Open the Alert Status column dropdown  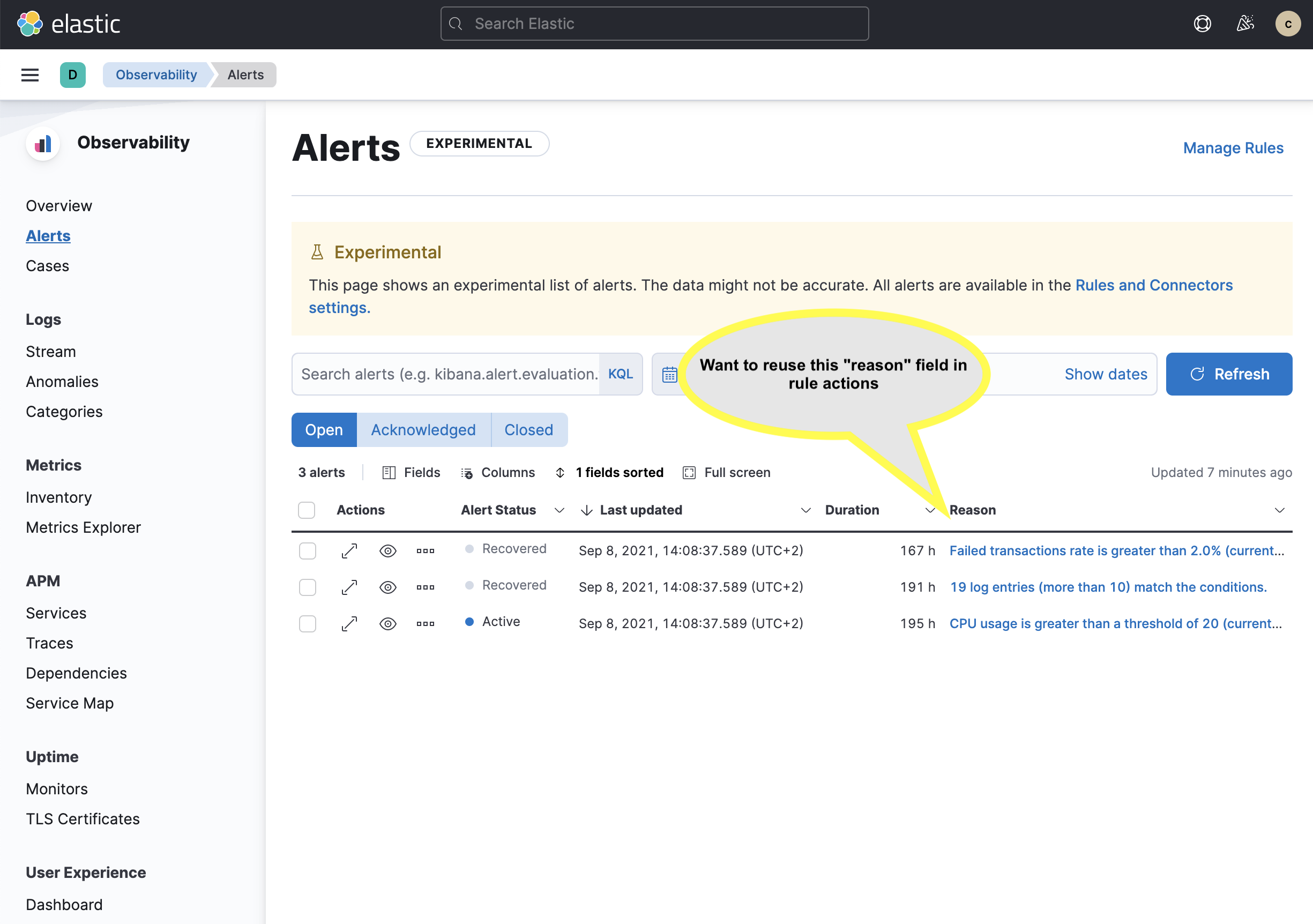[x=559, y=510]
